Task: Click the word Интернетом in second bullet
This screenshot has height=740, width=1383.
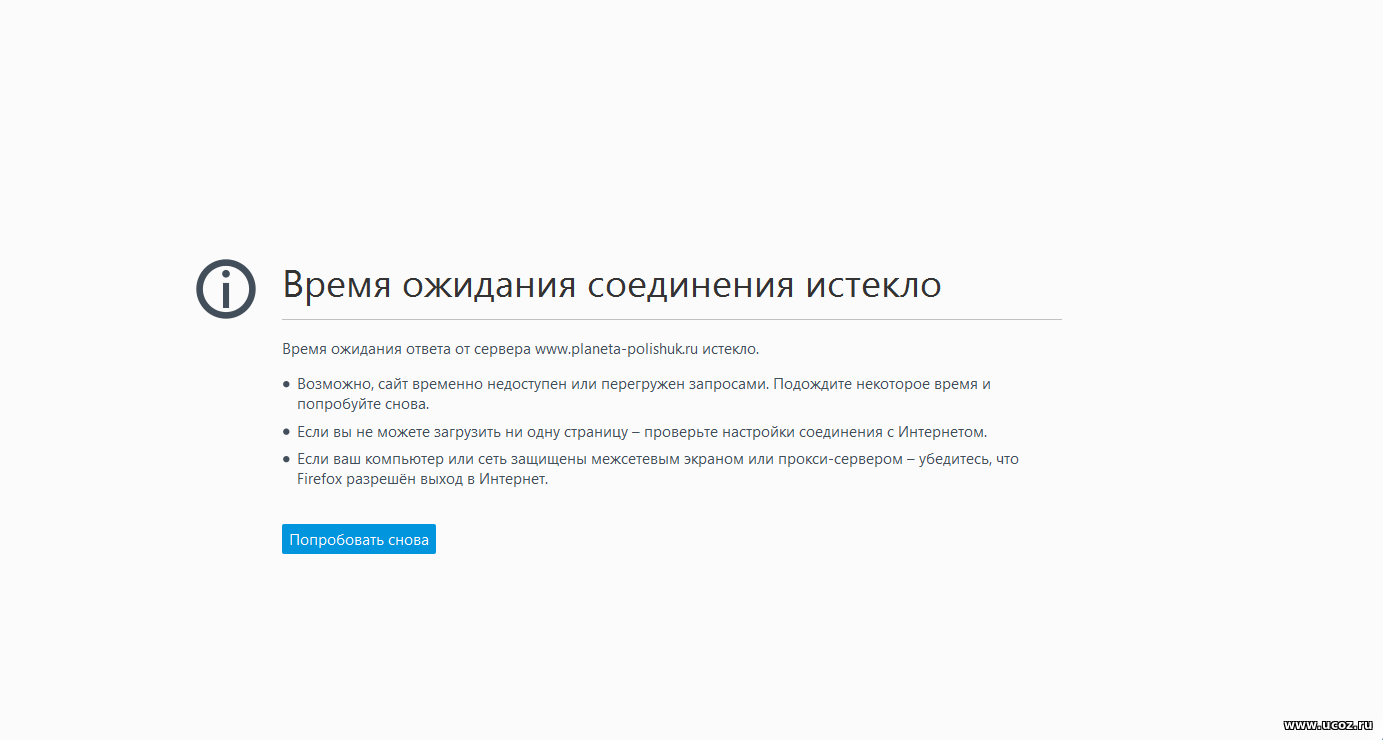Action: pyautogui.click(x=941, y=432)
